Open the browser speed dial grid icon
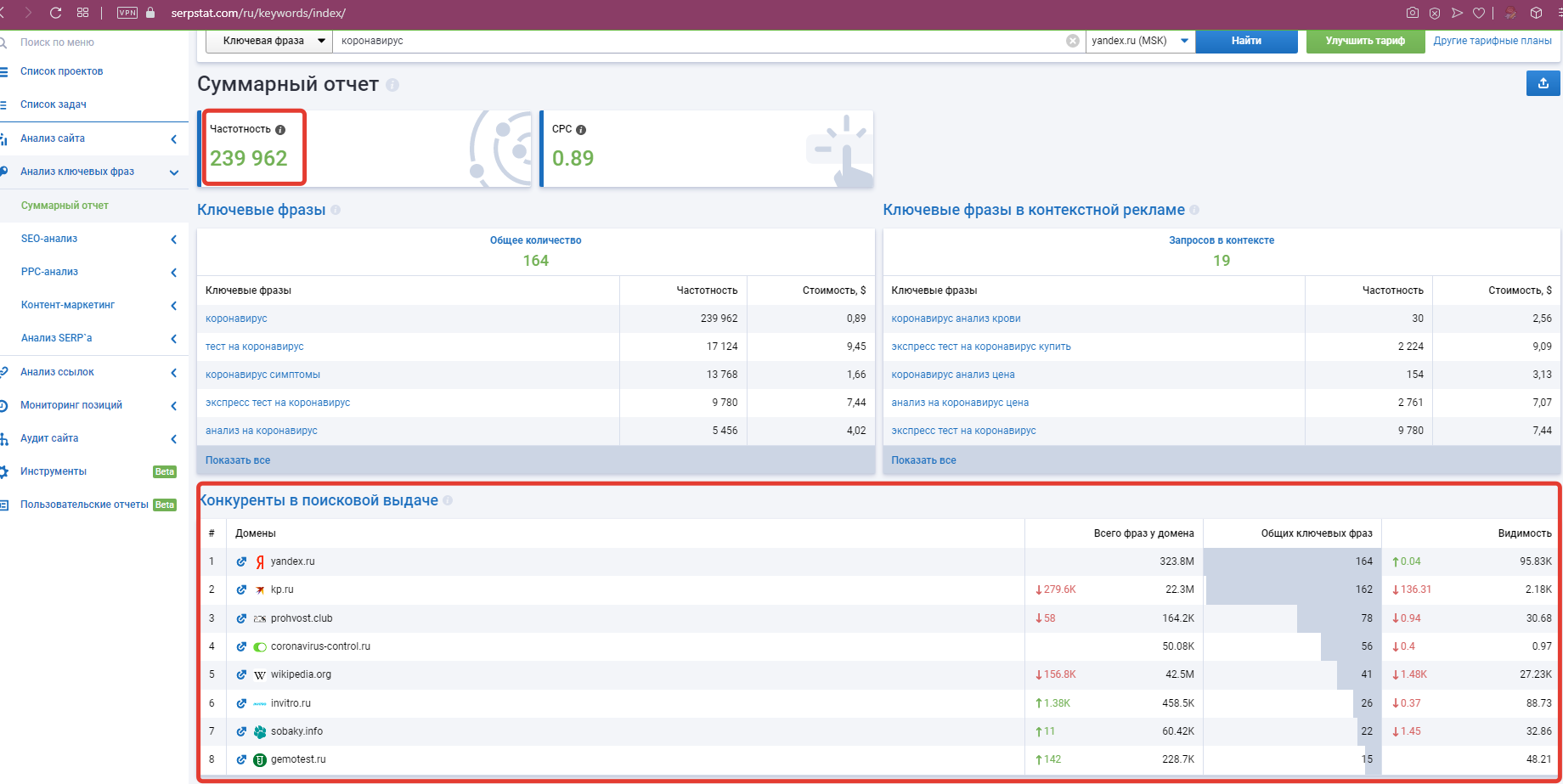This screenshot has height=784, width=1563. [82, 13]
